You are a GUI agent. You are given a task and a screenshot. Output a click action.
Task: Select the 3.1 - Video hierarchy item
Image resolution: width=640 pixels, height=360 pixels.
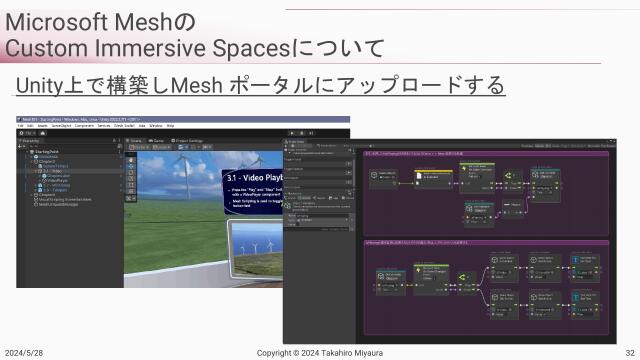coord(52,171)
